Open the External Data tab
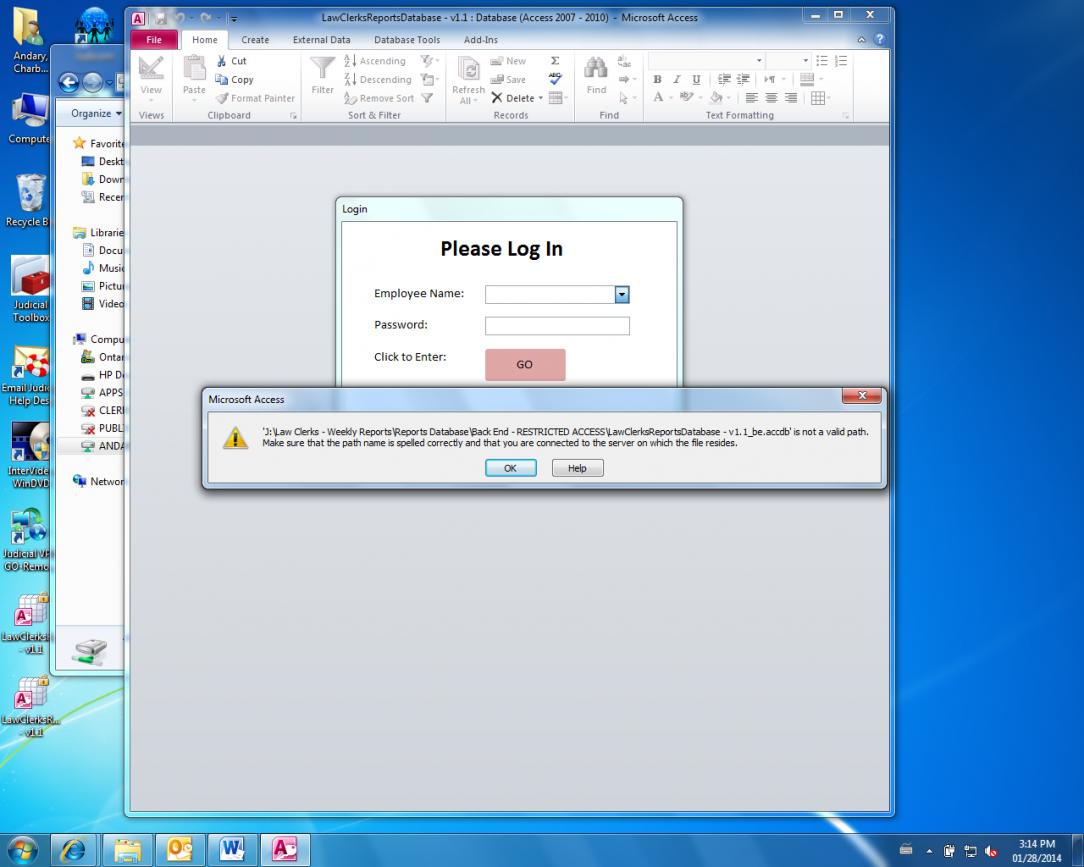 coord(321,40)
